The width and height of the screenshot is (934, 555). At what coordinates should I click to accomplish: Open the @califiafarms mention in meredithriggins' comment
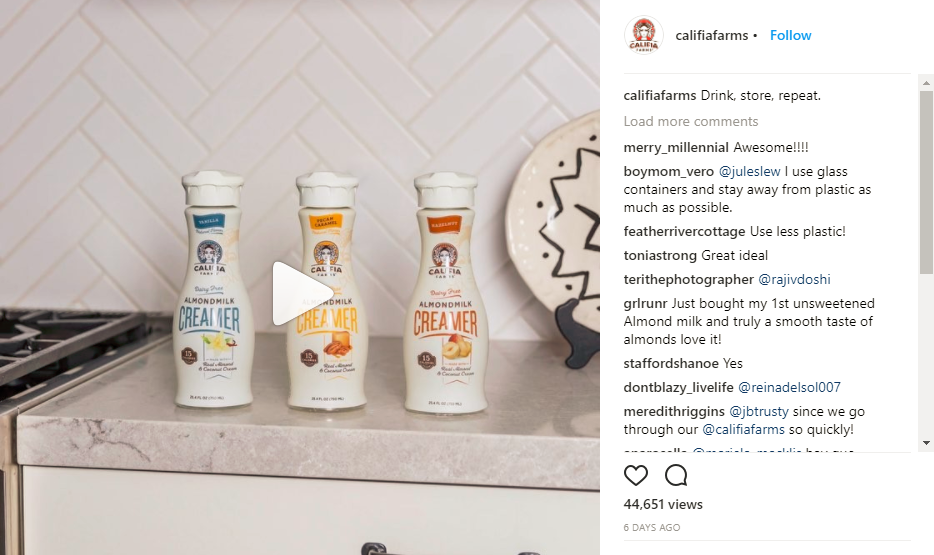click(x=743, y=429)
